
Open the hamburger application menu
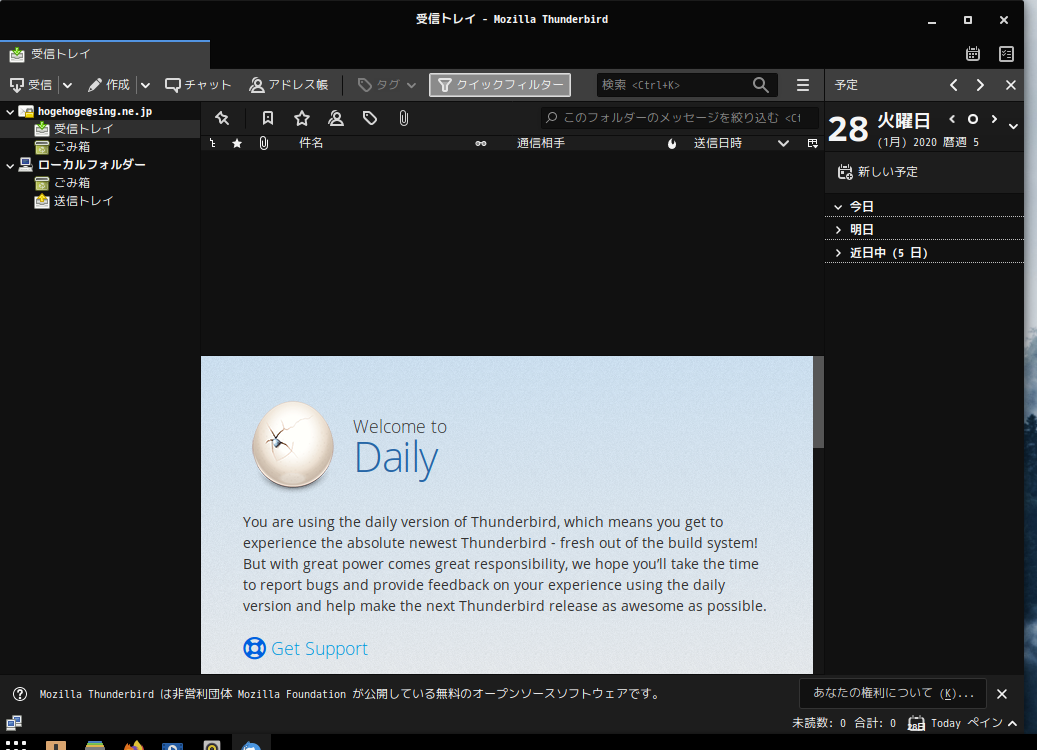(803, 85)
